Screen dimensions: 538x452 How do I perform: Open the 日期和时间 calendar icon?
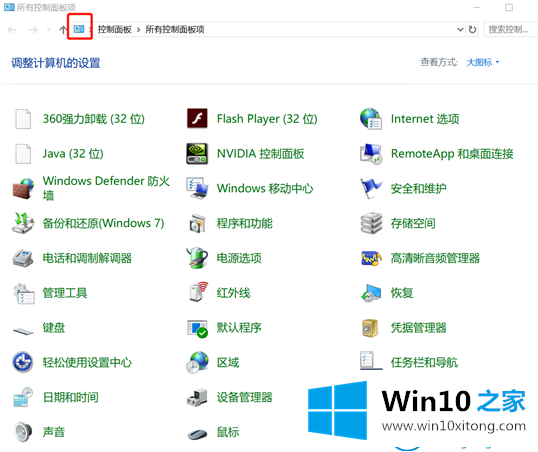click(23, 397)
